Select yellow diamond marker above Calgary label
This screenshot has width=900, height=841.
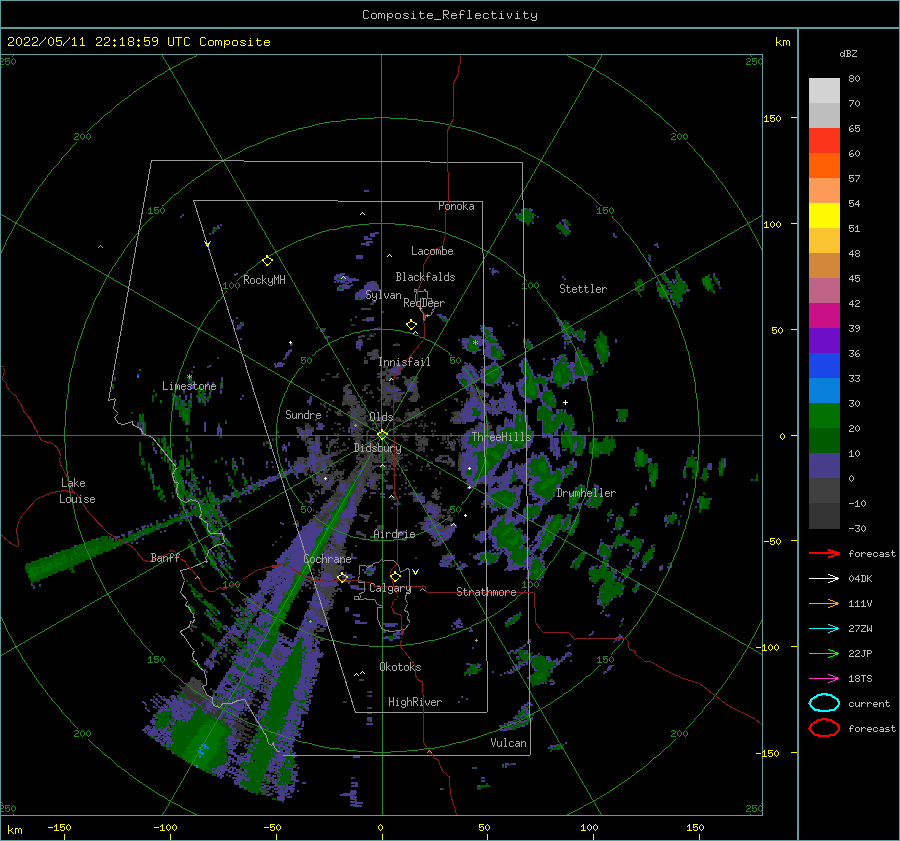point(395,576)
